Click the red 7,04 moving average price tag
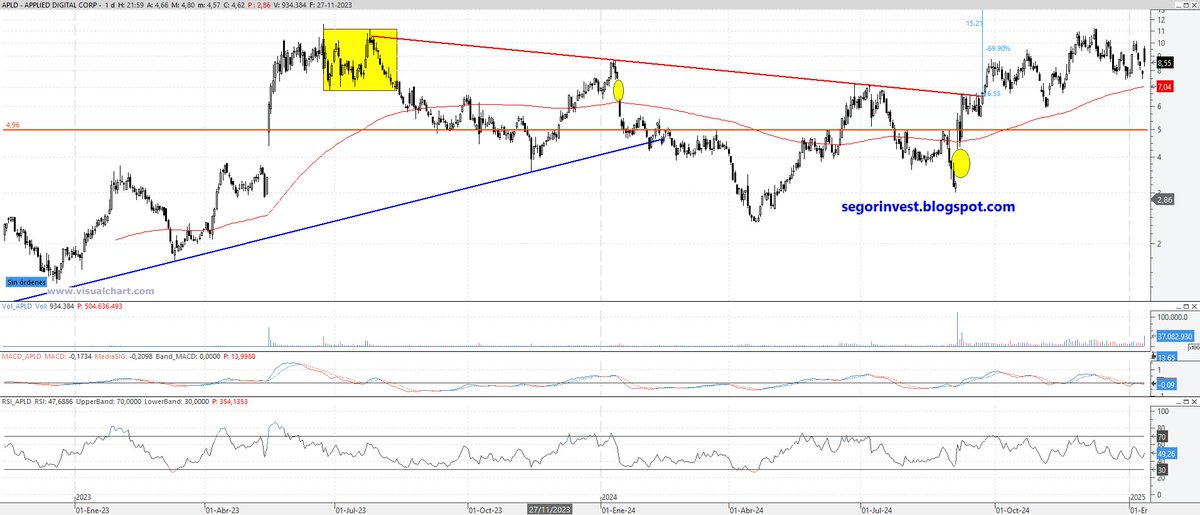This screenshot has height=515, width=1200. pyautogui.click(x=1166, y=87)
